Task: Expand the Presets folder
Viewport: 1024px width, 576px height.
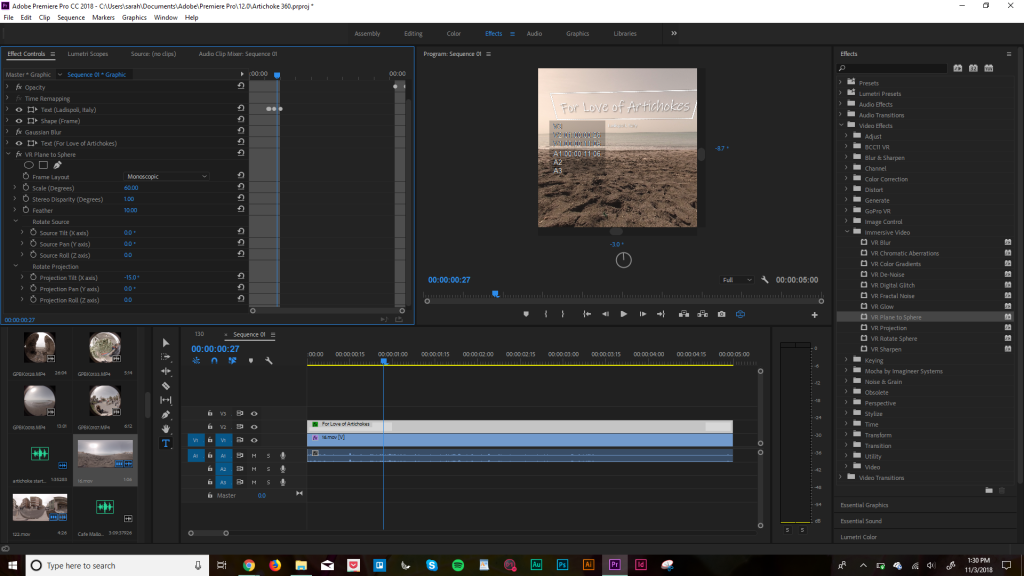Action: 841,83
